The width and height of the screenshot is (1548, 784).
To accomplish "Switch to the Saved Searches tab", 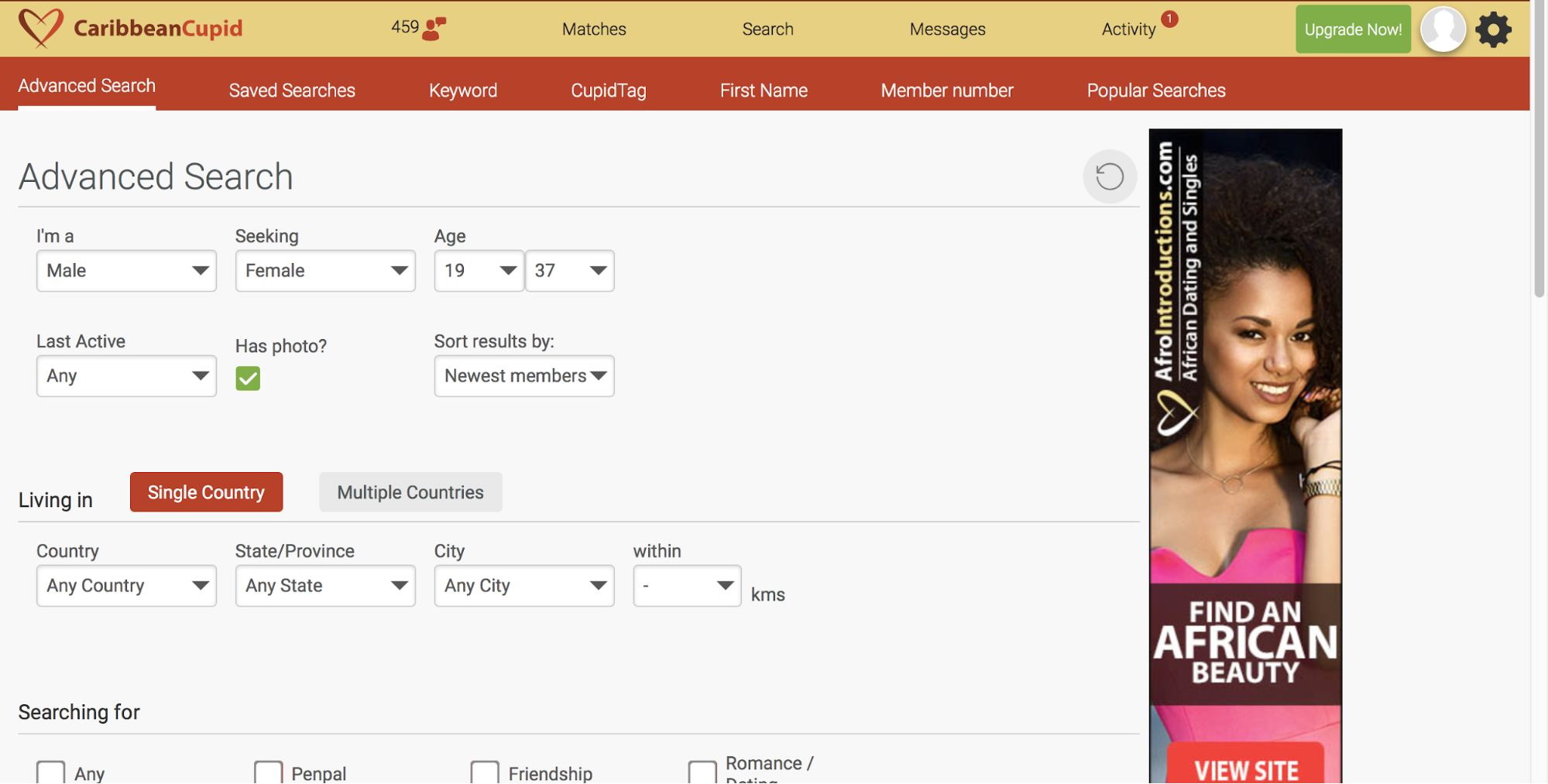I will coord(292,91).
